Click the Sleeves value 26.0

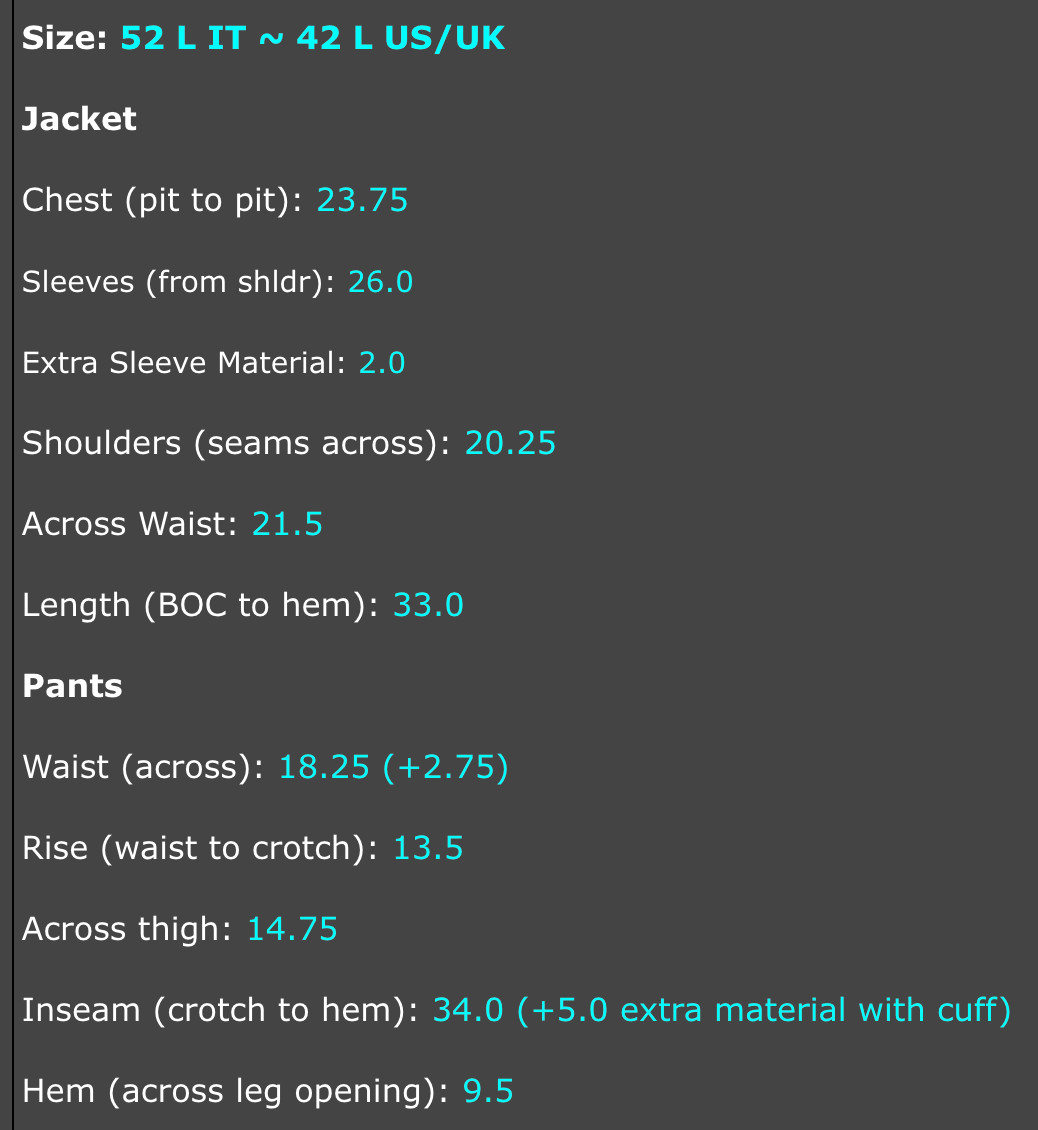(x=381, y=281)
